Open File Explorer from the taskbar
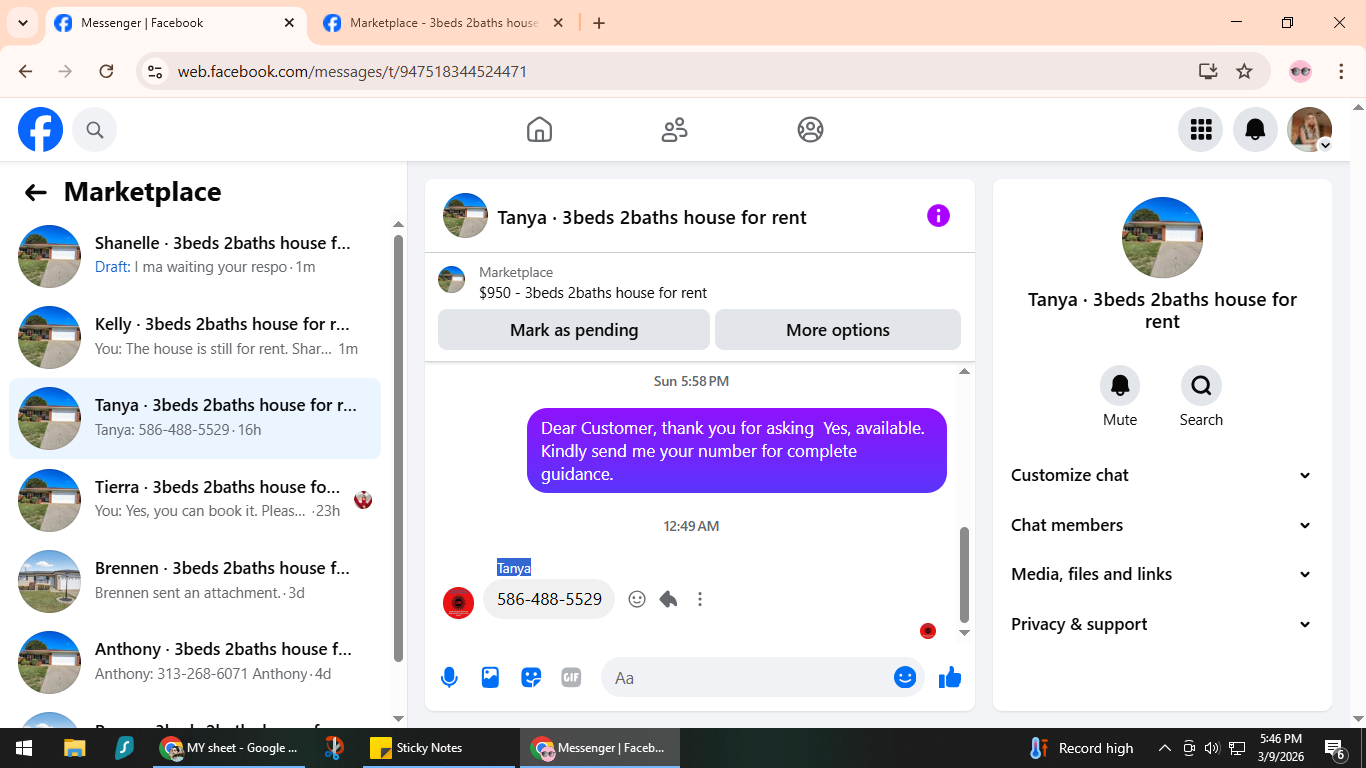The width and height of the screenshot is (1366, 768). (75, 748)
